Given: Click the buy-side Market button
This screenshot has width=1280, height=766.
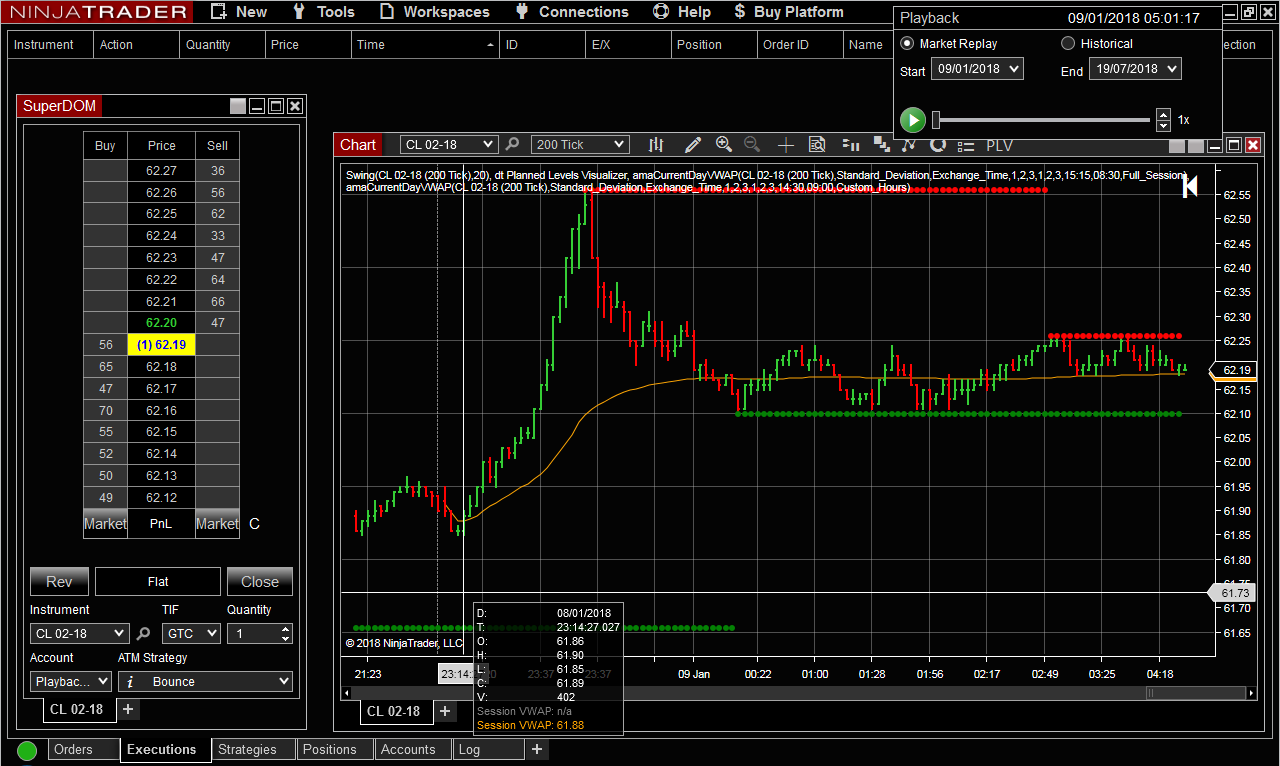Looking at the screenshot, I should (x=105, y=524).
